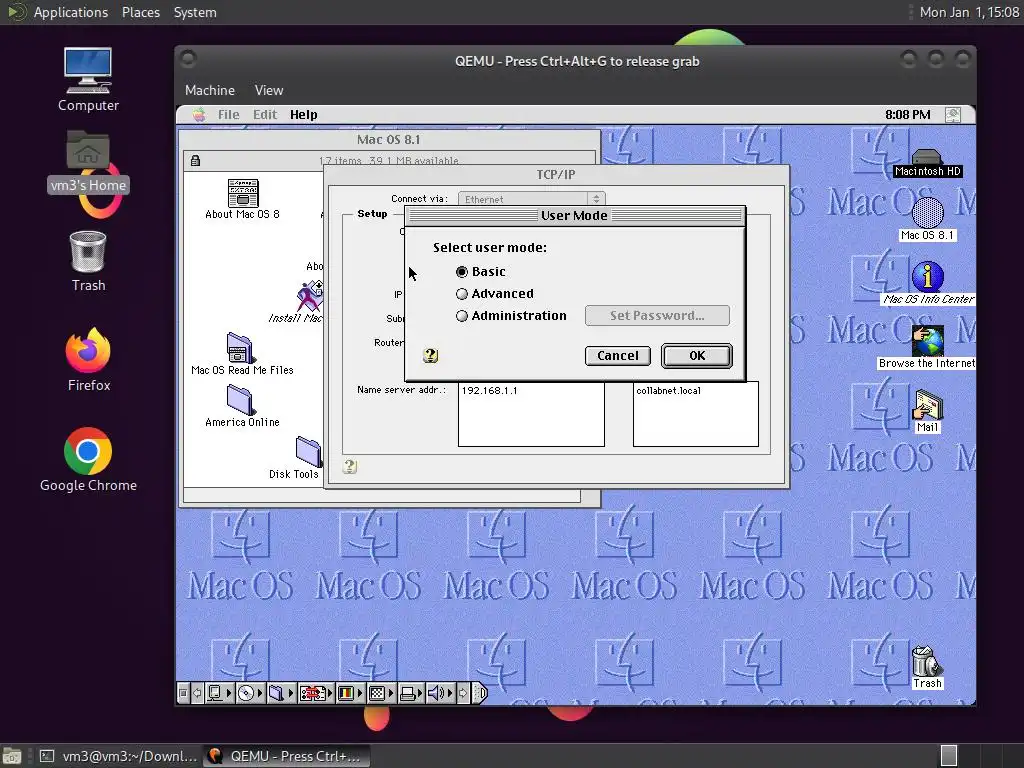The image size is (1024, 768).
Task: Open sound volume Control Strip module
Action: 440,693
